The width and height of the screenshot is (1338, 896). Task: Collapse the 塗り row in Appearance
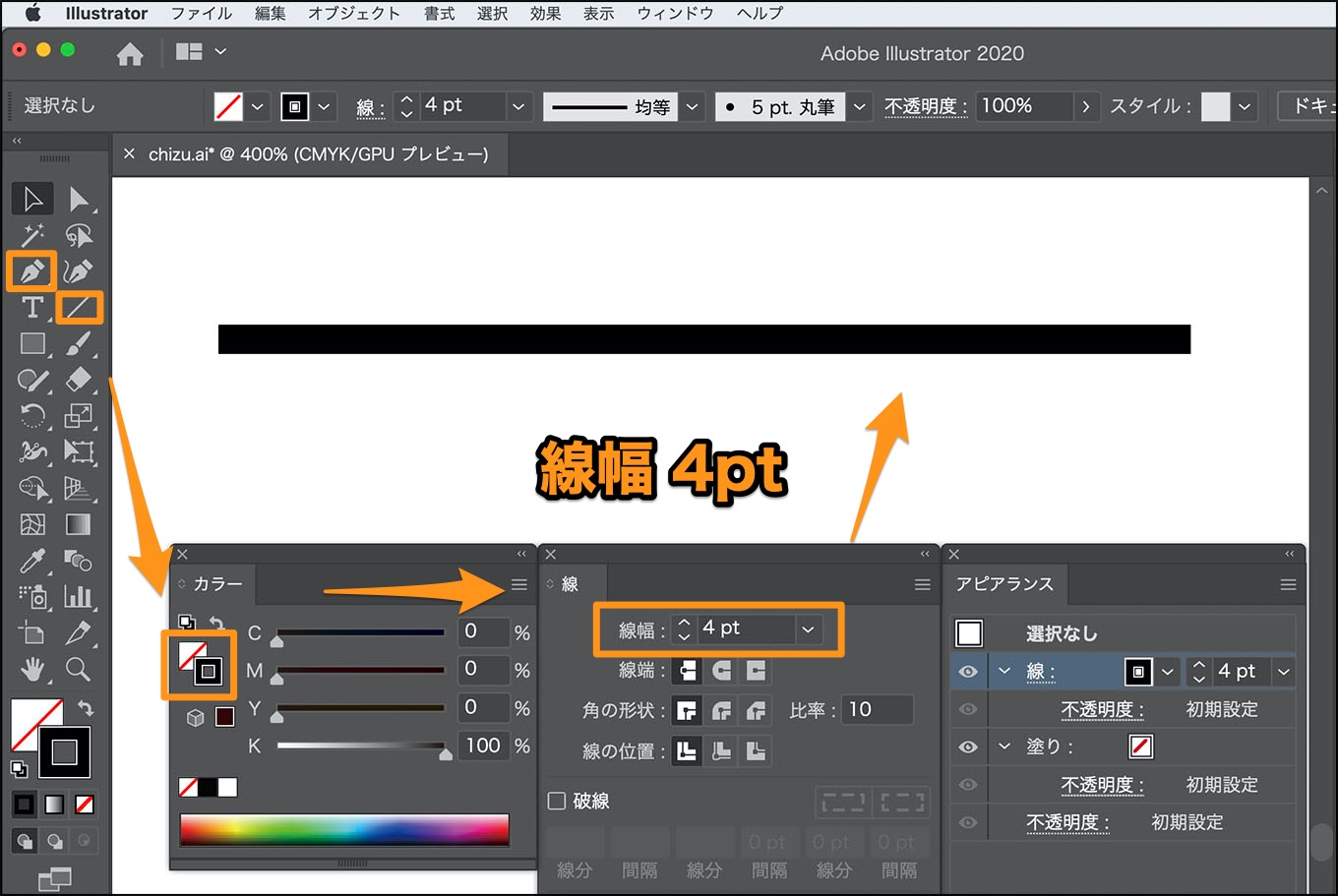(x=1004, y=747)
